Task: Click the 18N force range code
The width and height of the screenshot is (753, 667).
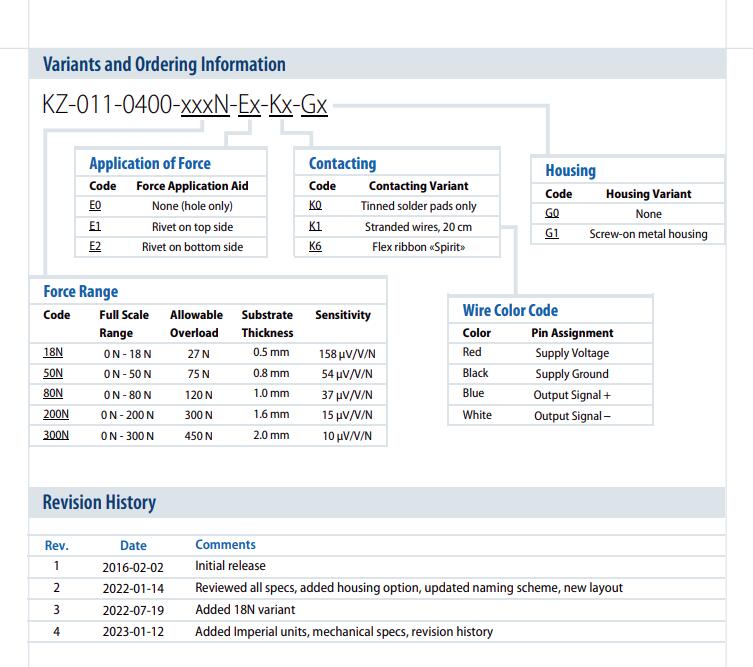Action: coord(53,353)
